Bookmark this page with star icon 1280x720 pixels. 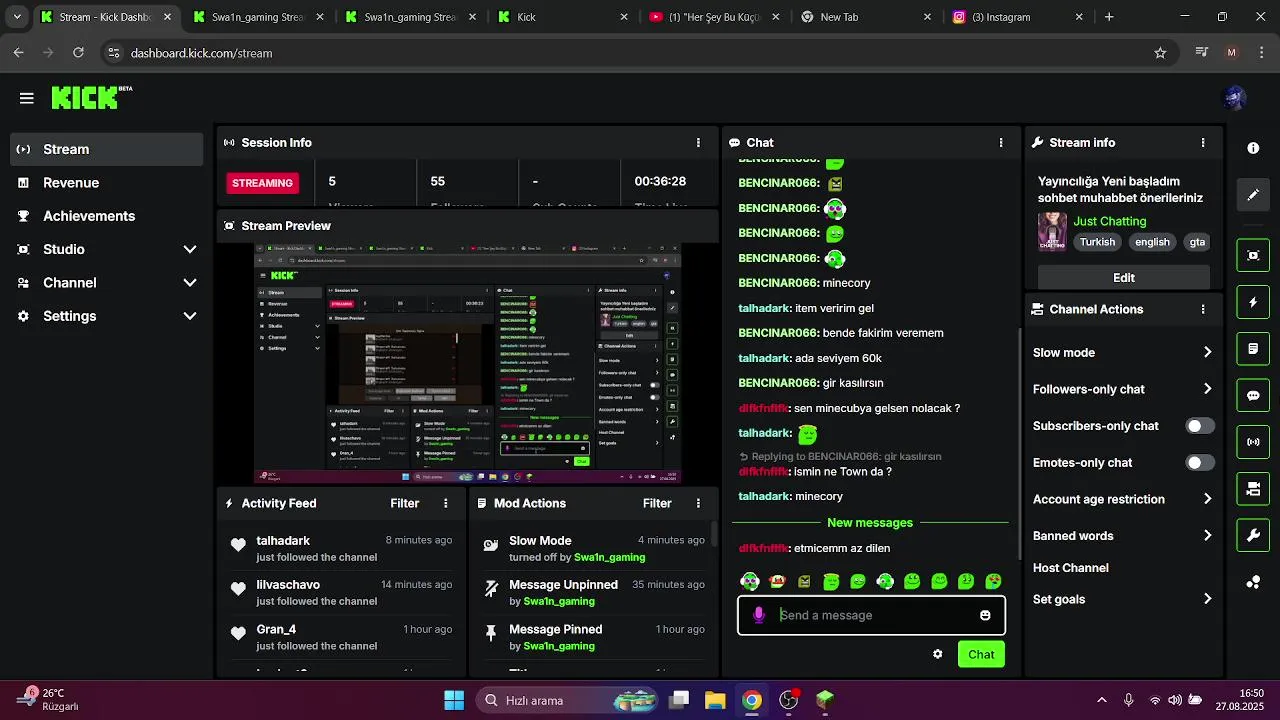(1160, 53)
